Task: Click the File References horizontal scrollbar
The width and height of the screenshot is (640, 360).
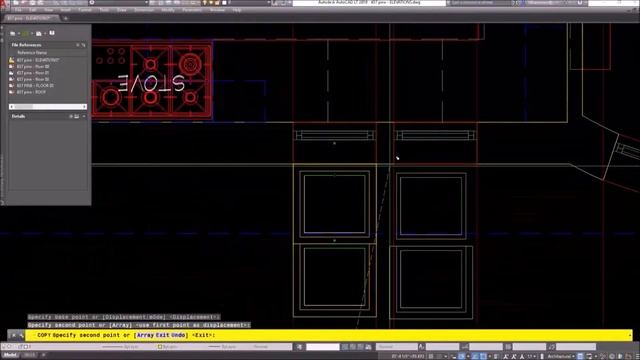Action: 48,107
